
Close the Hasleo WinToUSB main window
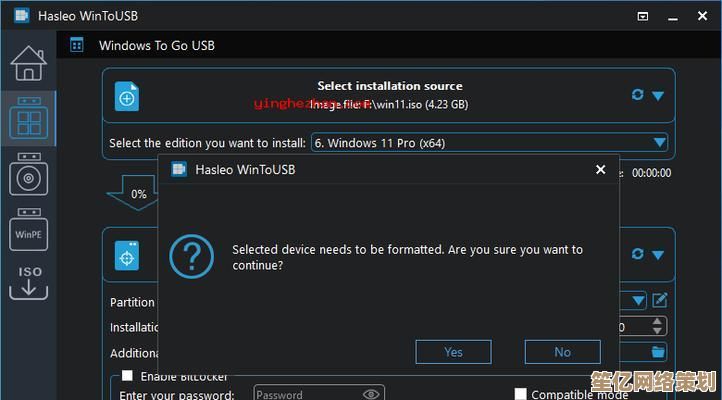tap(702, 16)
